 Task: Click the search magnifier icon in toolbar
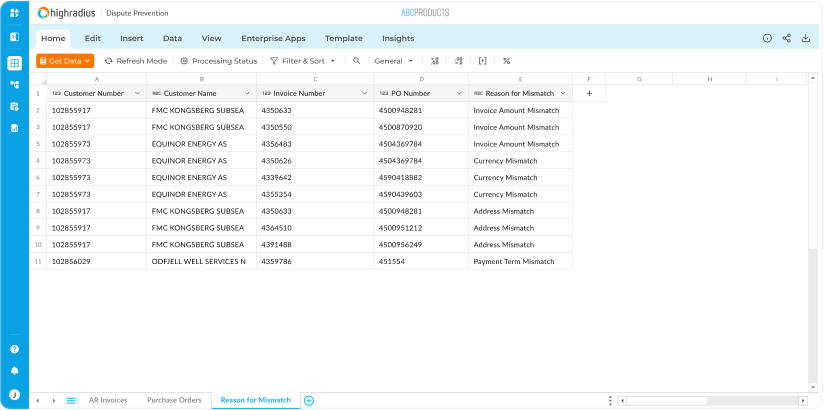356,61
